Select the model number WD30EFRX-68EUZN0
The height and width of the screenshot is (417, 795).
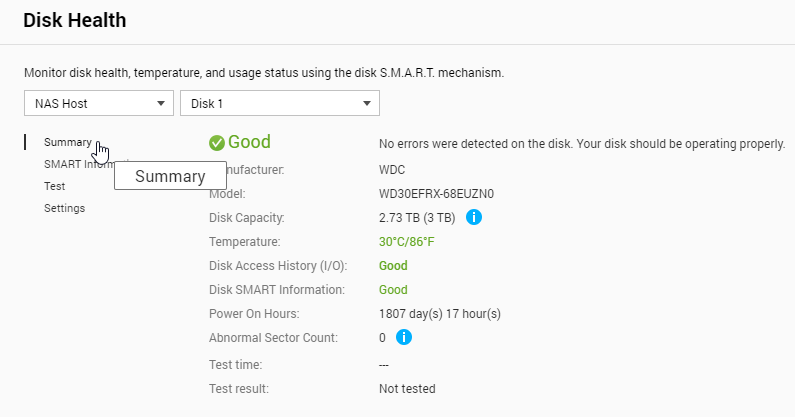tap(436, 194)
